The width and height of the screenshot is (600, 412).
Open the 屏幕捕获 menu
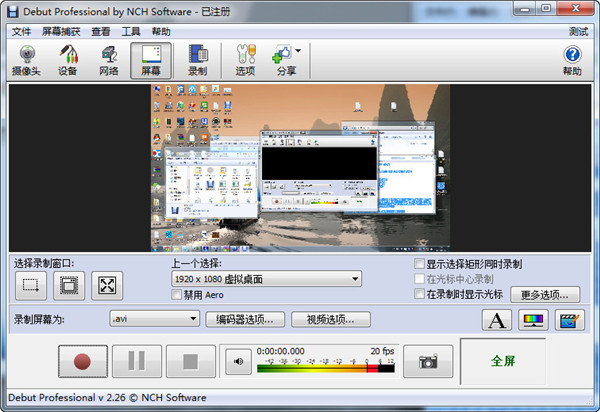[61, 31]
